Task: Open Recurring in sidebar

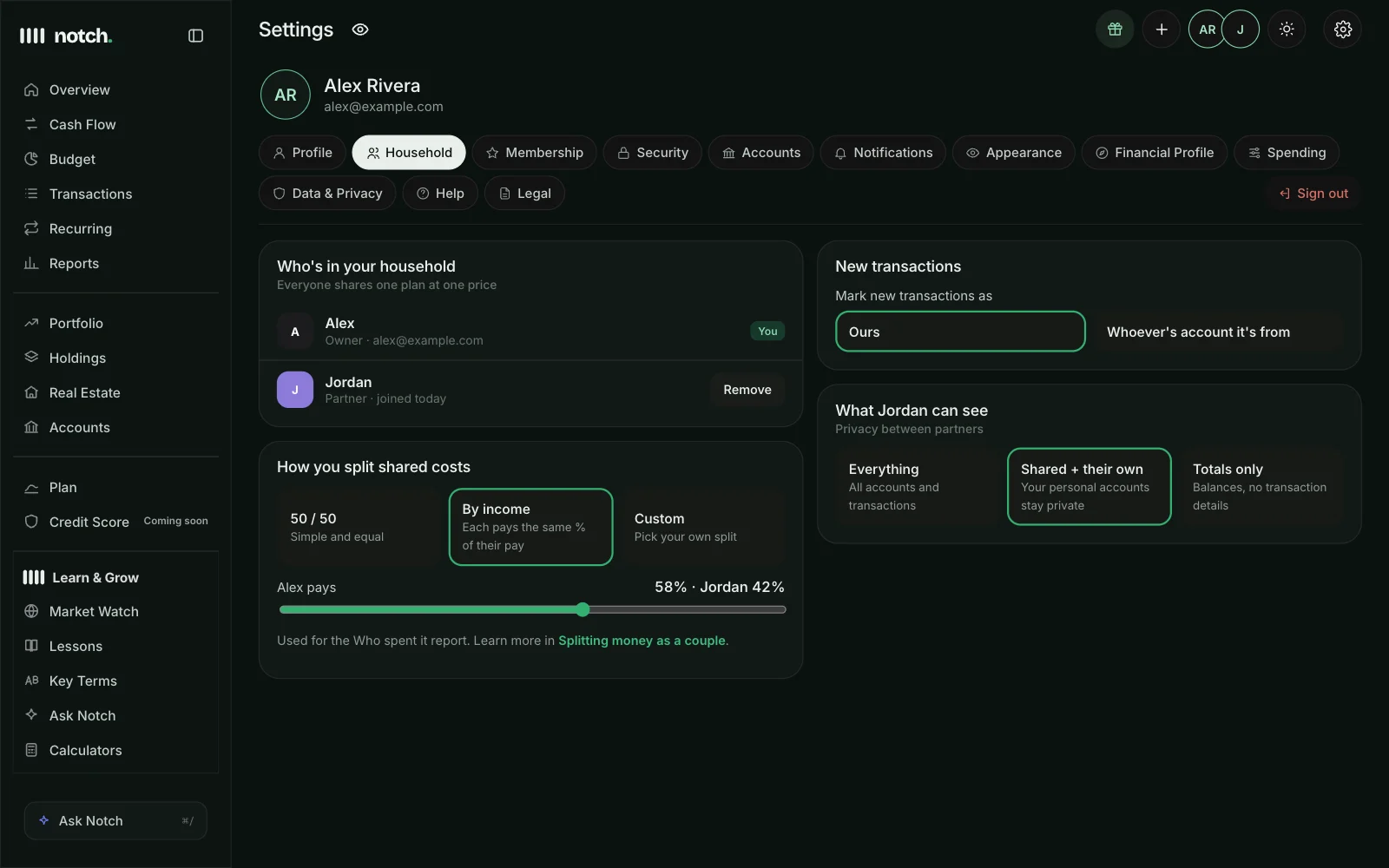Action: 116,228
